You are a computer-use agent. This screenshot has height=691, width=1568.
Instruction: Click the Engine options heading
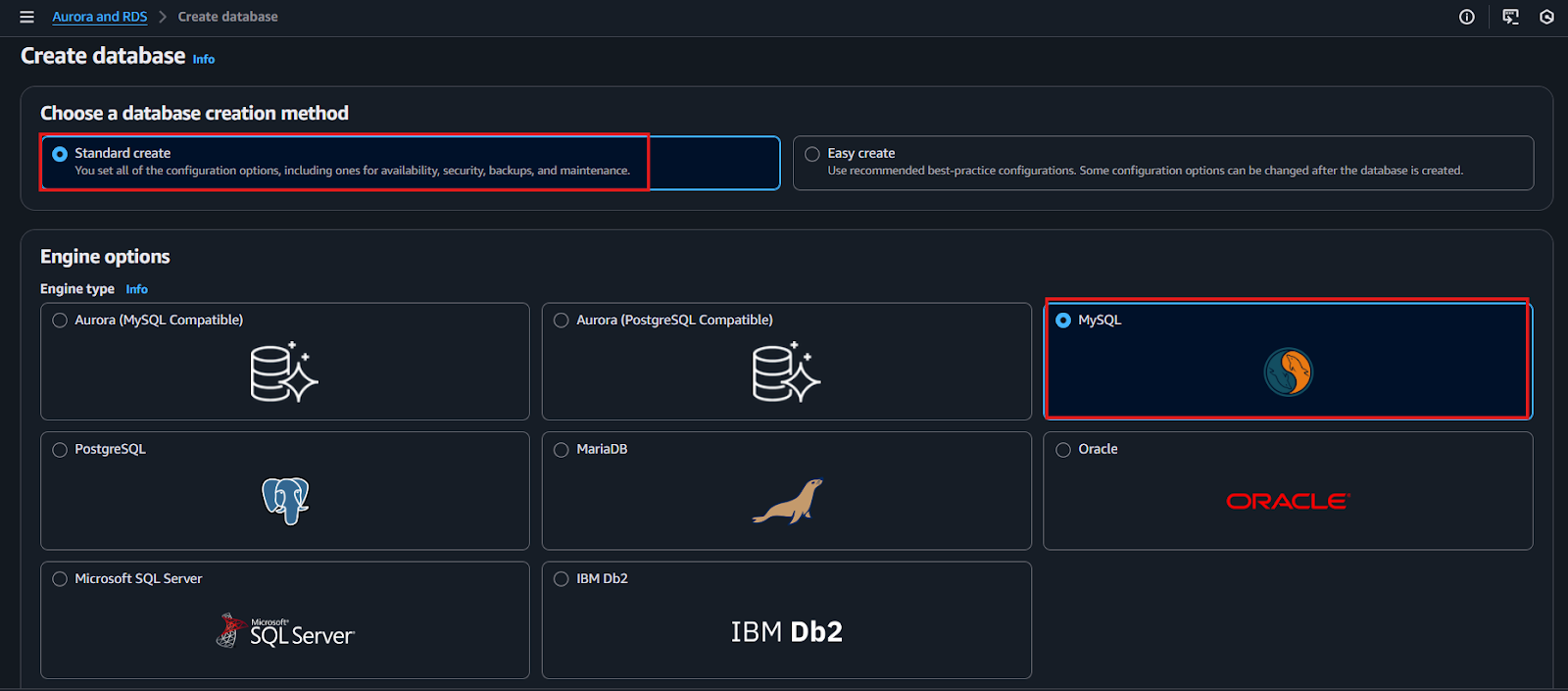pos(105,257)
